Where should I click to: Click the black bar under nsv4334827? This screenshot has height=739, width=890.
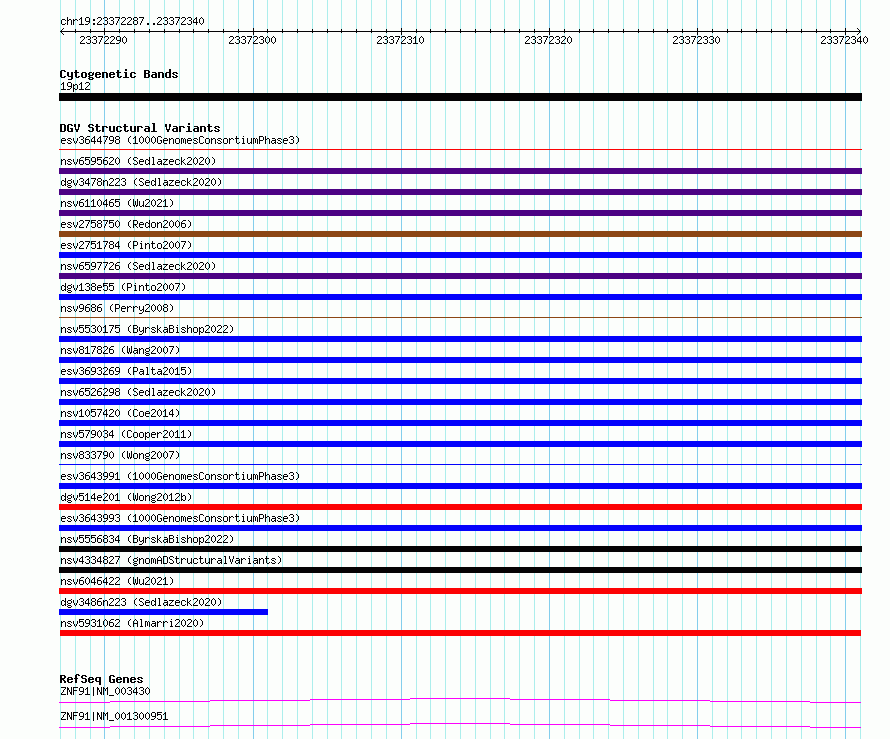(x=460, y=570)
